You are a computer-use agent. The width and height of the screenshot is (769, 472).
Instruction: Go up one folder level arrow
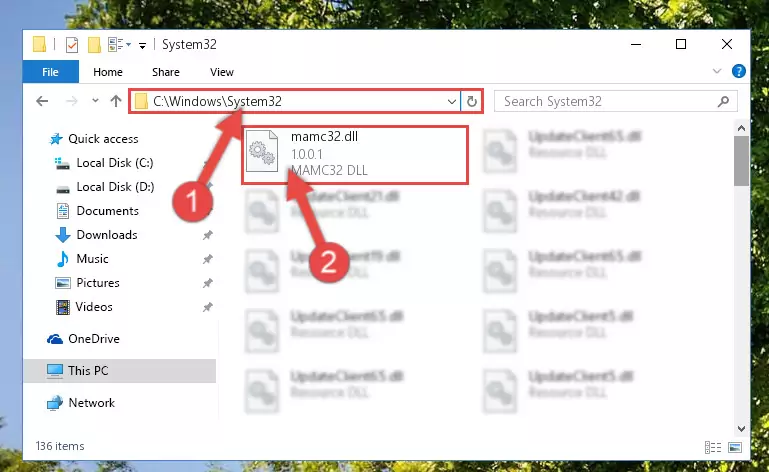tap(116, 101)
